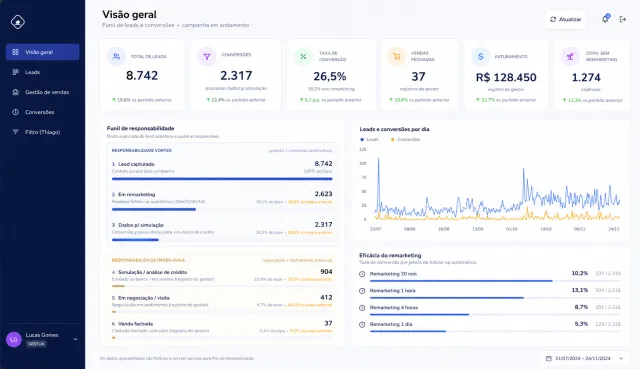
Task: Click the 8,7% remarketing rate
Action: pos(581,307)
